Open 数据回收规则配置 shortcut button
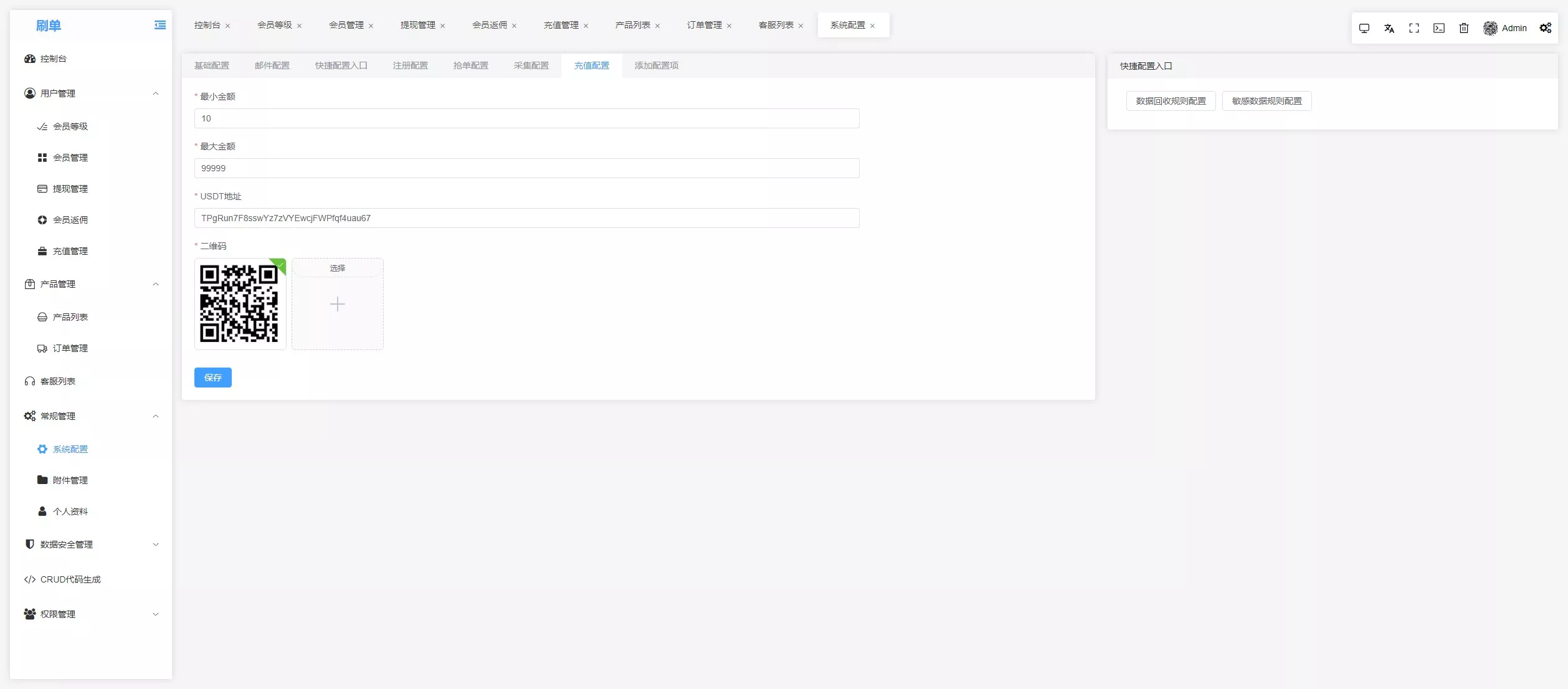 point(1171,101)
